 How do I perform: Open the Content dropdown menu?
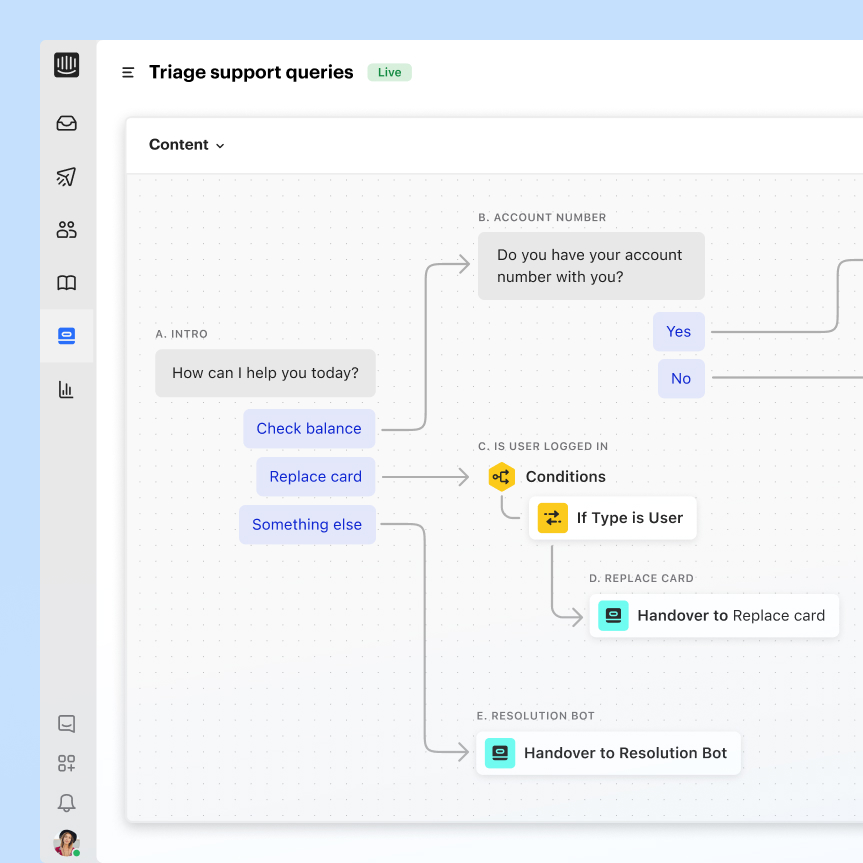pyautogui.click(x=186, y=144)
